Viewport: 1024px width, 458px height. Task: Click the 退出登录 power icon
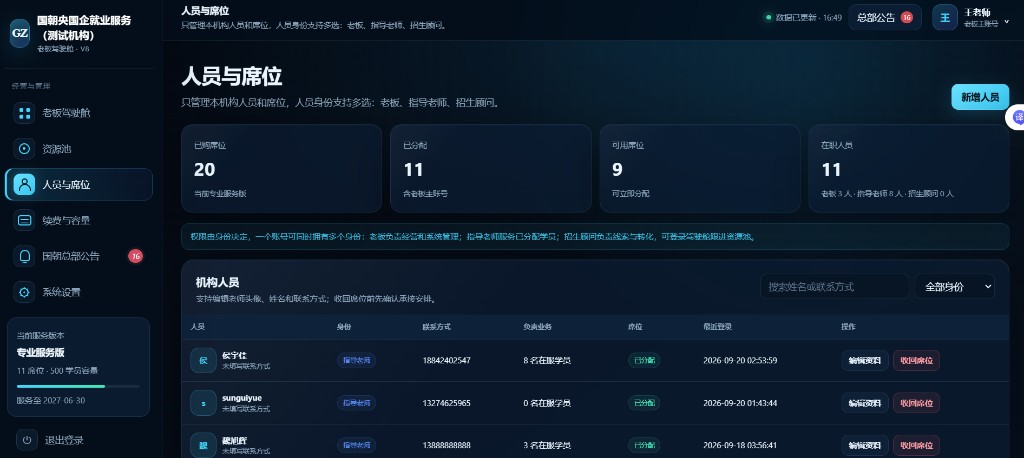27,440
